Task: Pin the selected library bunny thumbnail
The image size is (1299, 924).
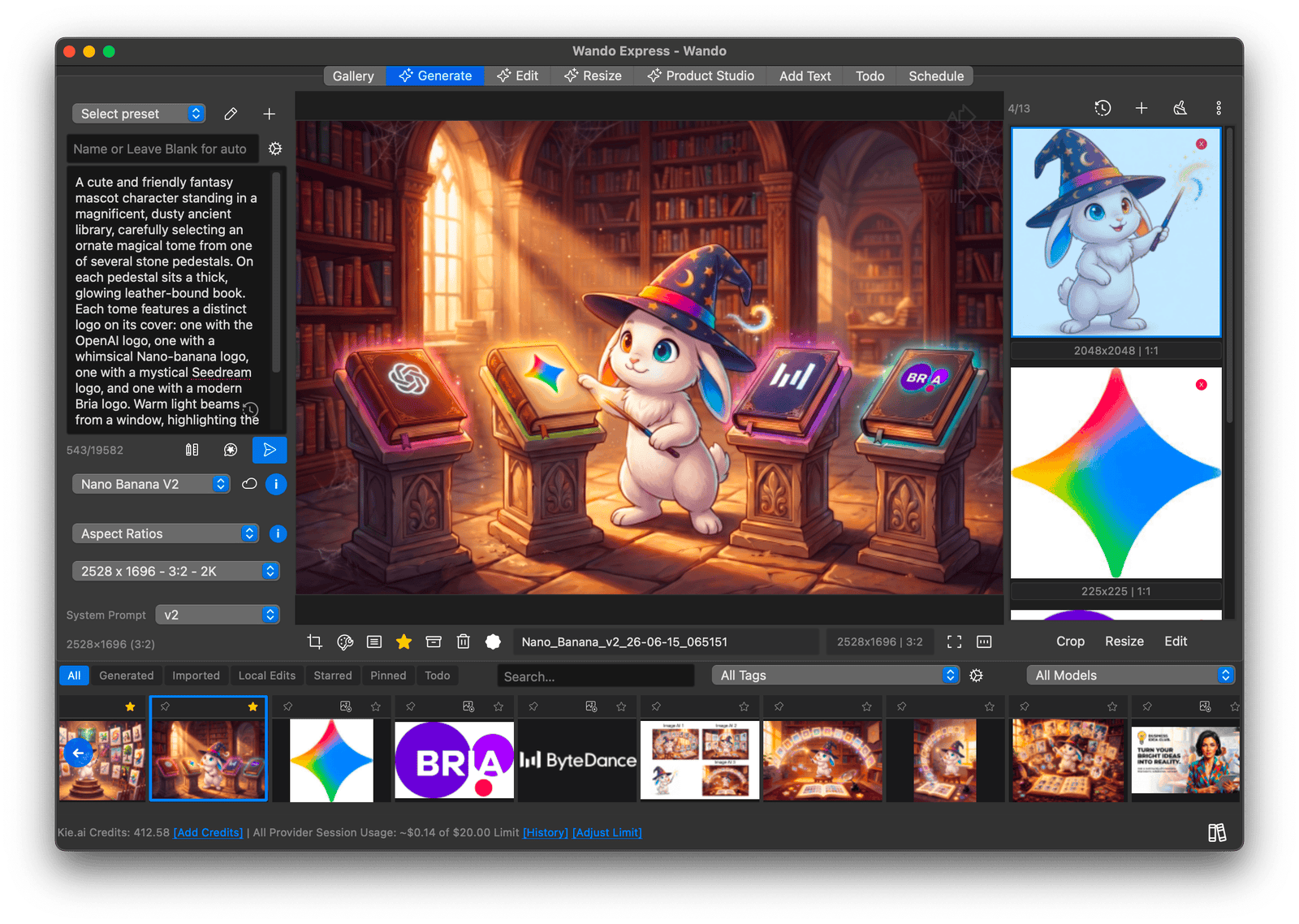Action: [x=165, y=706]
